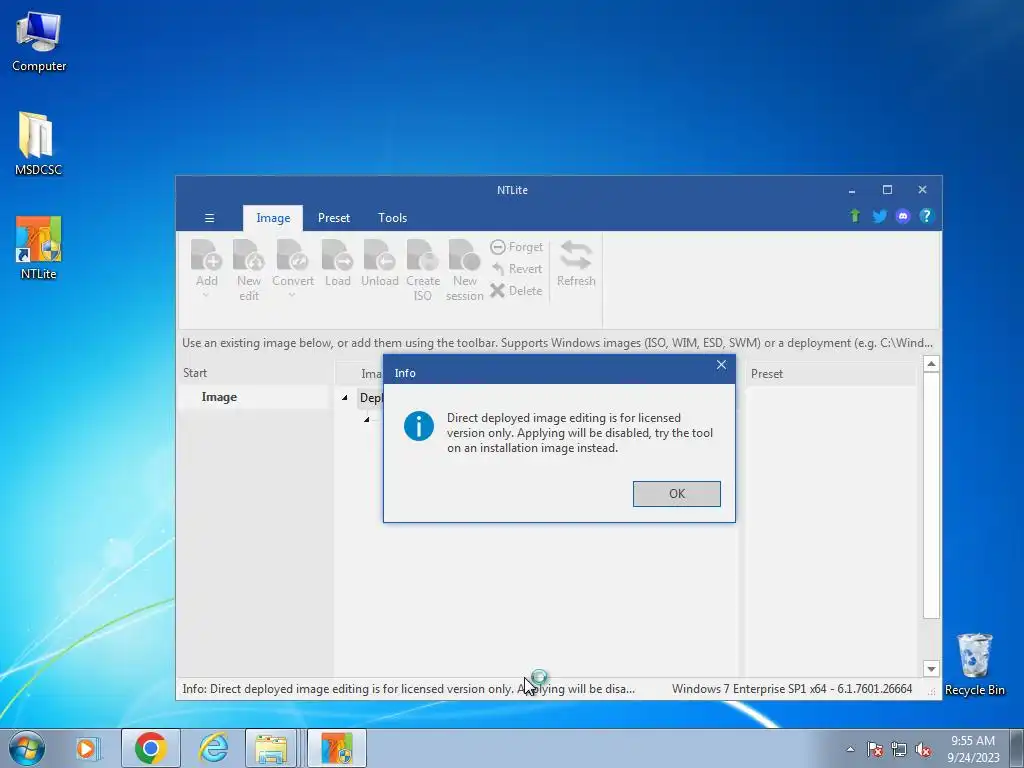Open the MSDCSC desktop folder

point(39,144)
